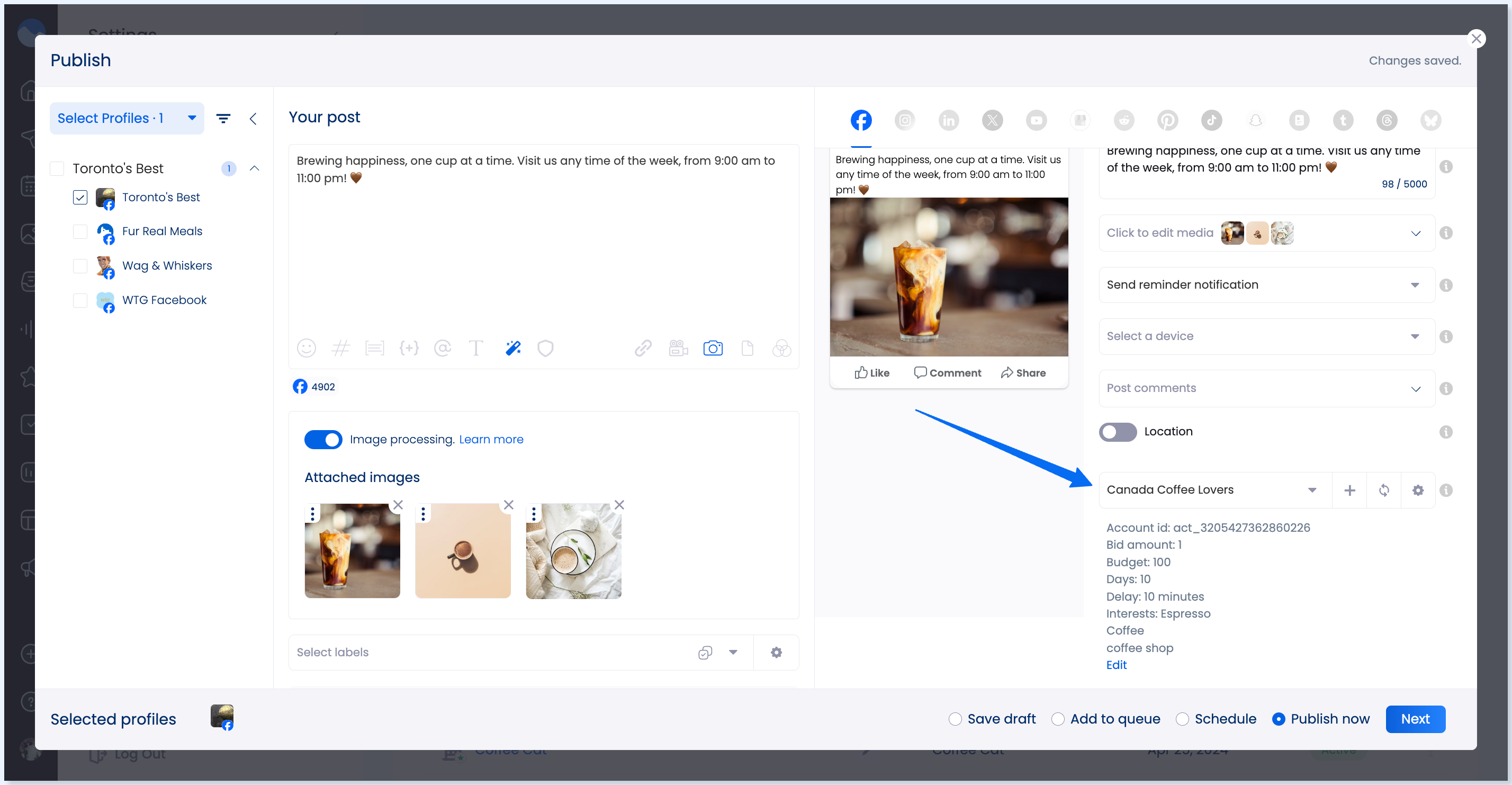1512x785 pixels.
Task: Switch to the TikTok preview tab
Action: [x=1211, y=120]
